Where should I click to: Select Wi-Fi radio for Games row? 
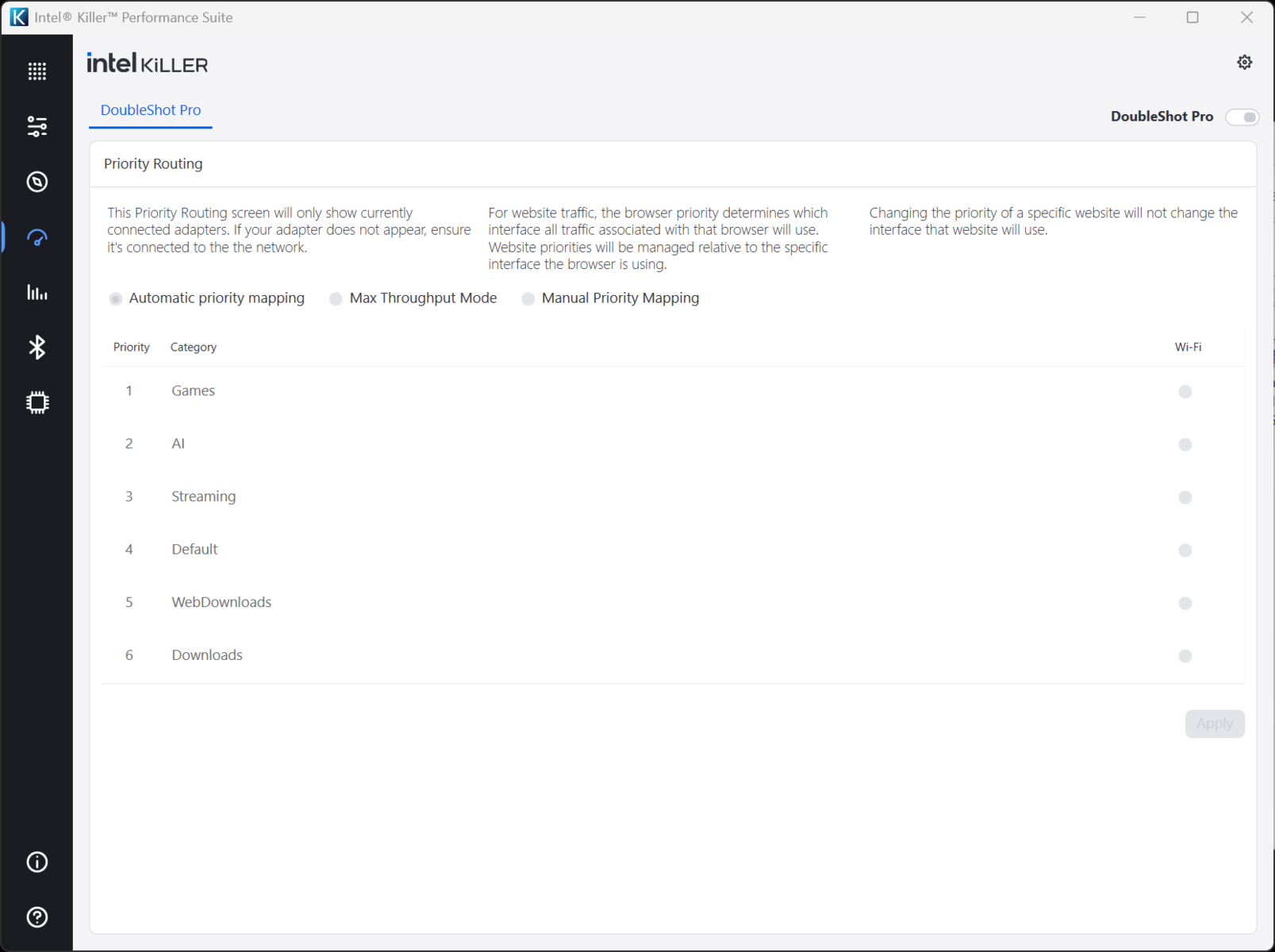pos(1185,392)
